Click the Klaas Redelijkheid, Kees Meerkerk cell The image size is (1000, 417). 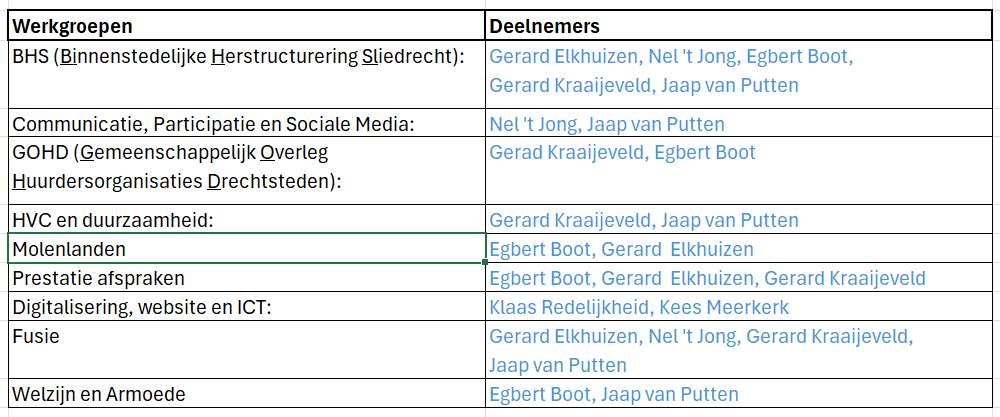[740, 307]
